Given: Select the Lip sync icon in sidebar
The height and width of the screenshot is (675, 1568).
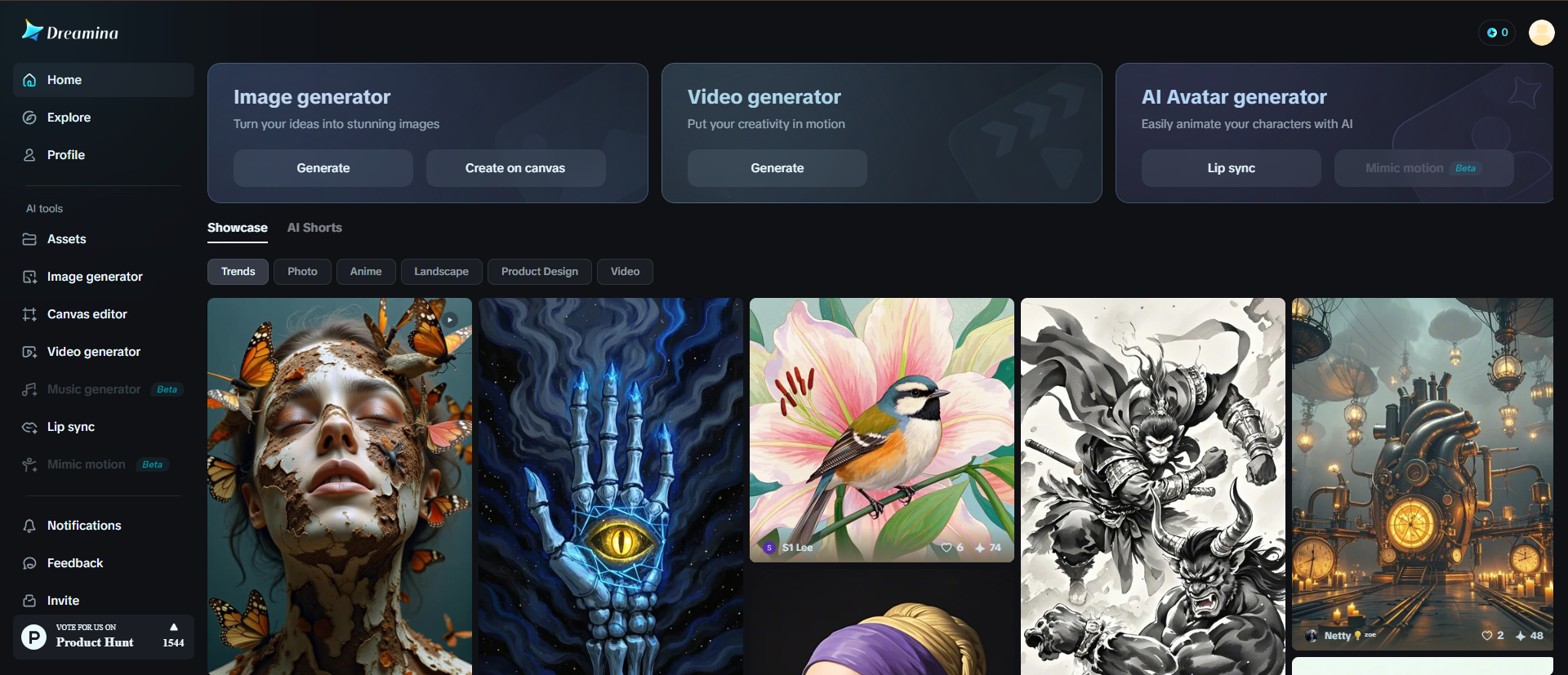Looking at the screenshot, I should coord(29,427).
